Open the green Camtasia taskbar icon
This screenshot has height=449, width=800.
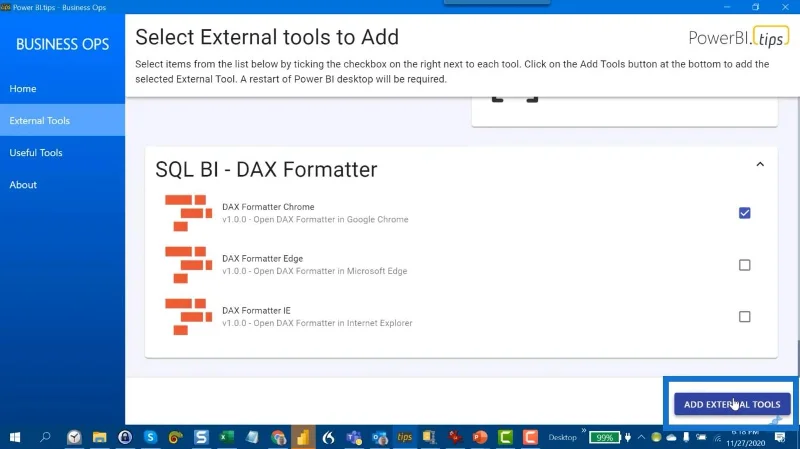[x=505, y=437]
